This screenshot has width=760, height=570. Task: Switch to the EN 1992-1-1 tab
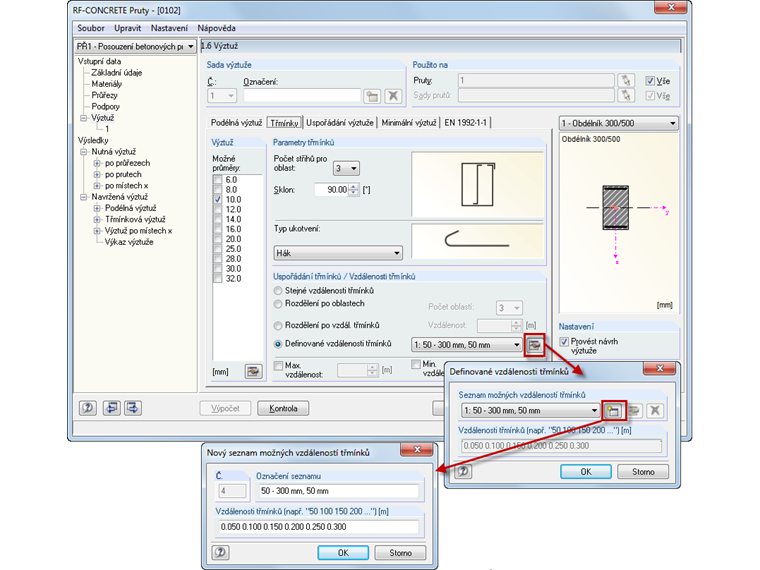coord(465,123)
